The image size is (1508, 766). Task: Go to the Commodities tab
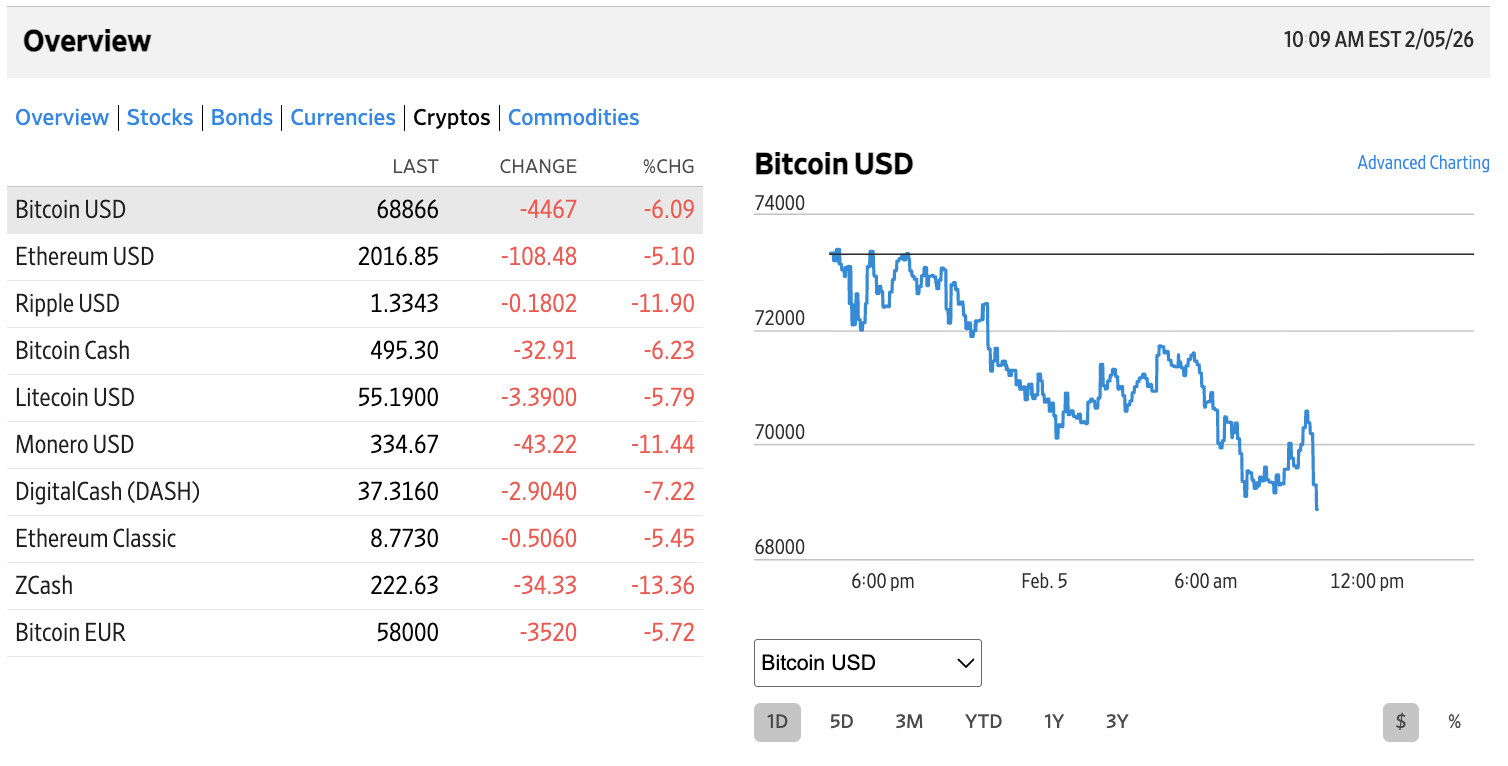[573, 118]
